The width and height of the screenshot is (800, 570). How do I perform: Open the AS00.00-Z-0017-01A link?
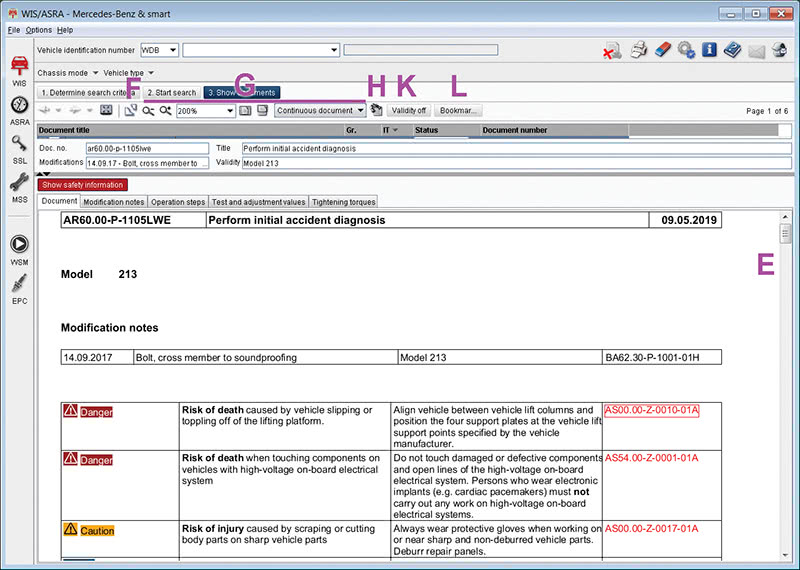[652, 529]
